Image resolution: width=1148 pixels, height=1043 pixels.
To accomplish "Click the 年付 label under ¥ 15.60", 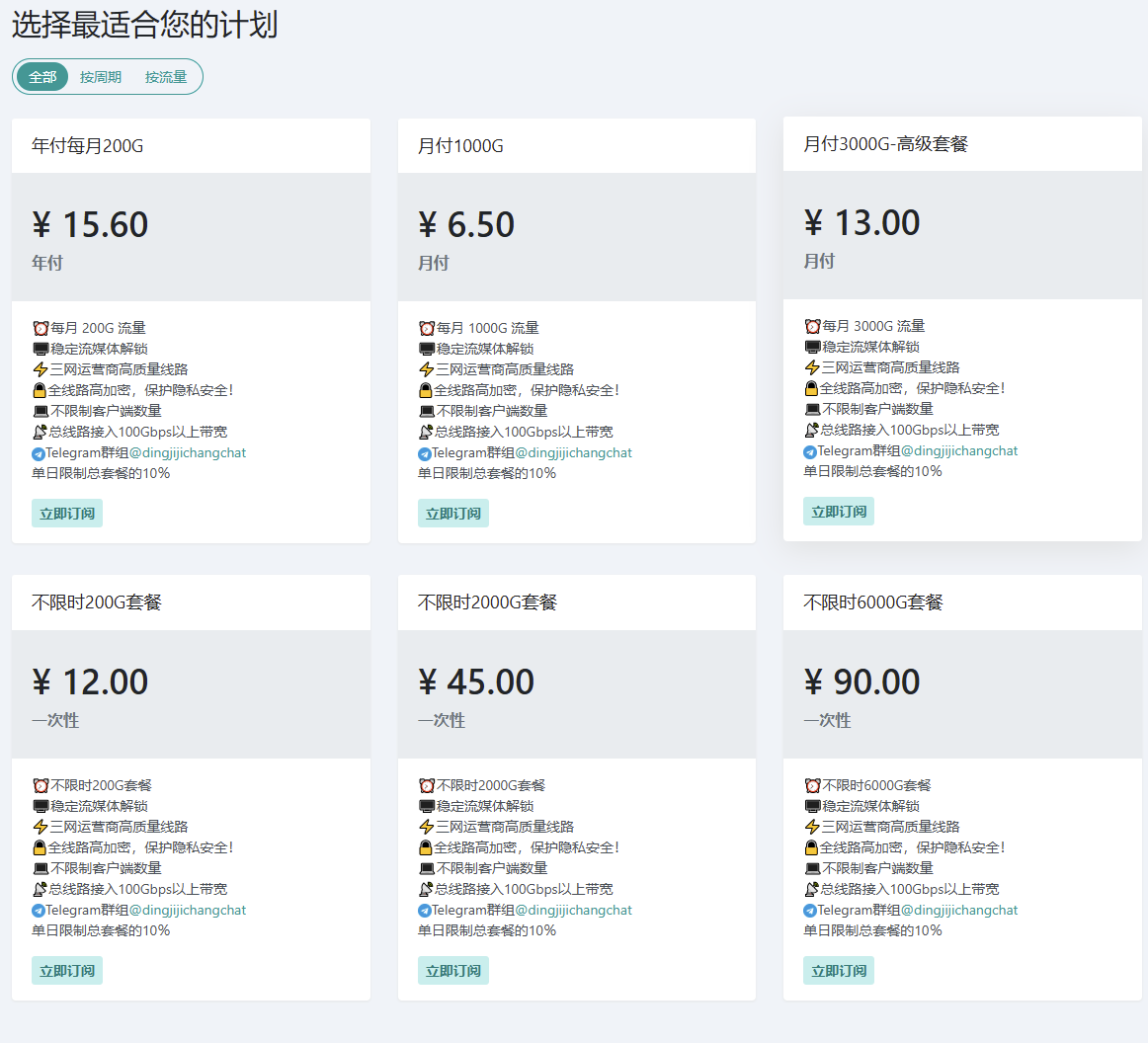I will point(46,263).
